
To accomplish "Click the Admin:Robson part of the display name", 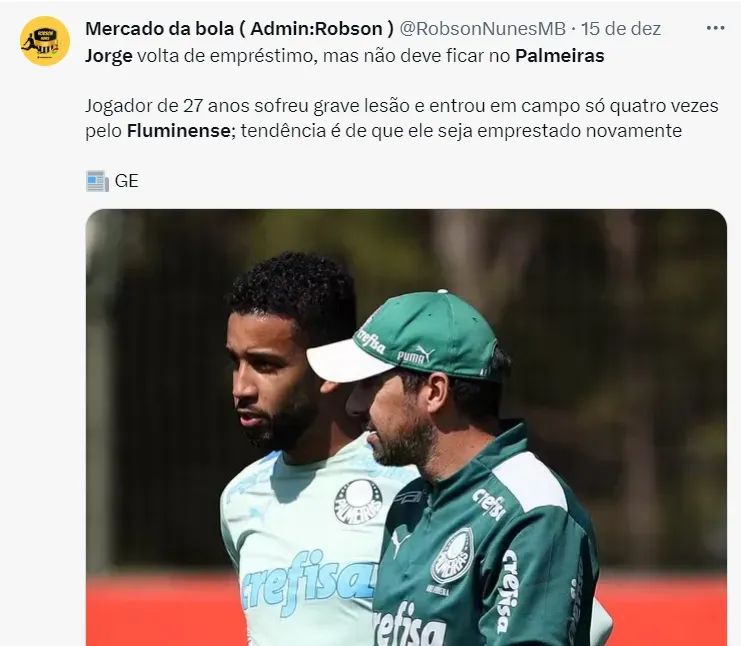I will click(316, 29).
